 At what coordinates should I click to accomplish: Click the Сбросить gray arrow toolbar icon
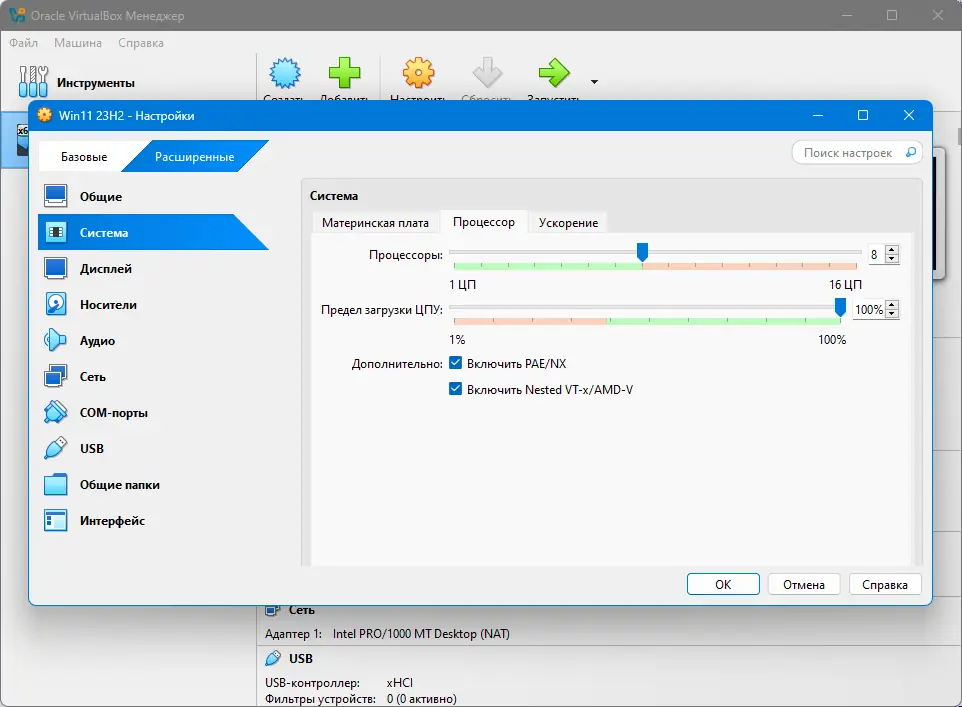487,73
